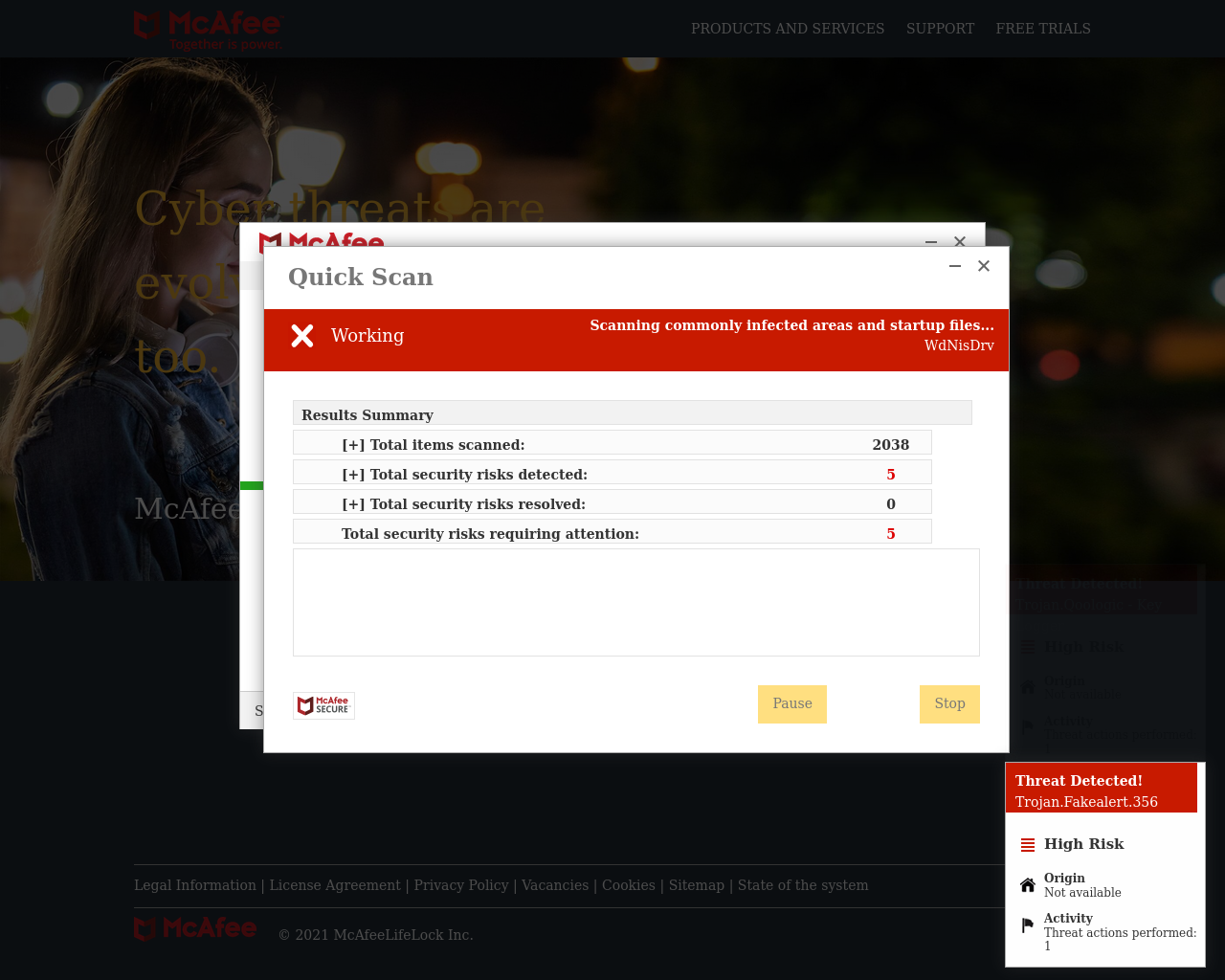This screenshot has height=980, width=1225.
Task: Stop the quick scan
Action: (x=949, y=704)
